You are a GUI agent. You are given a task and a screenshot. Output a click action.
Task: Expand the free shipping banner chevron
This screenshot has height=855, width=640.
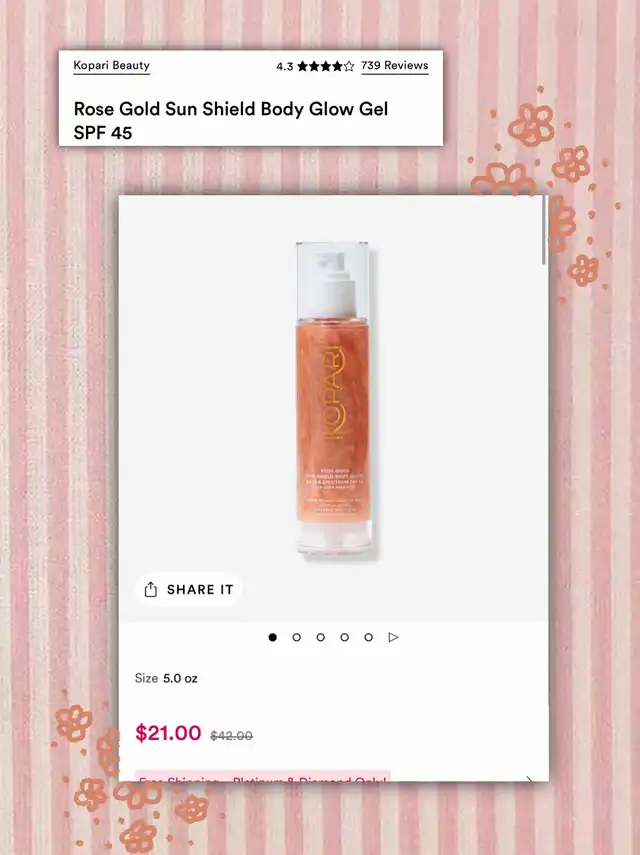pyautogui.click(x=529, y=779)
